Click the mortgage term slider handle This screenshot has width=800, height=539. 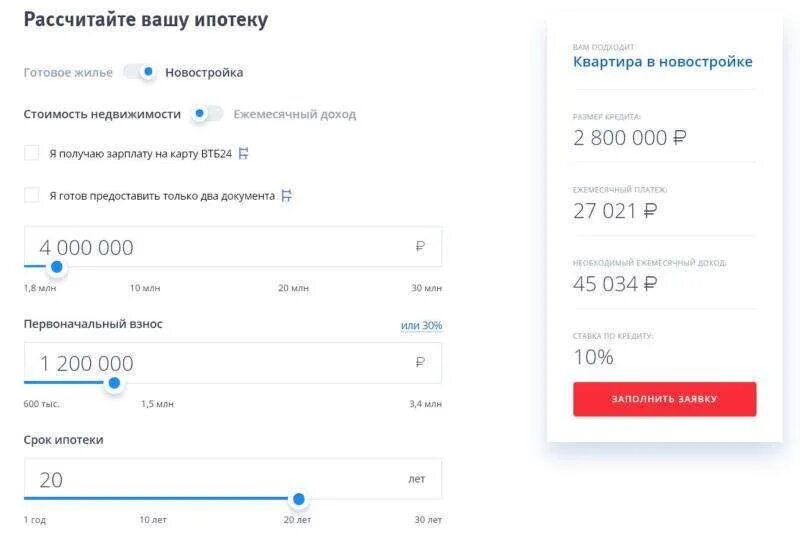(x=298, y=498)
